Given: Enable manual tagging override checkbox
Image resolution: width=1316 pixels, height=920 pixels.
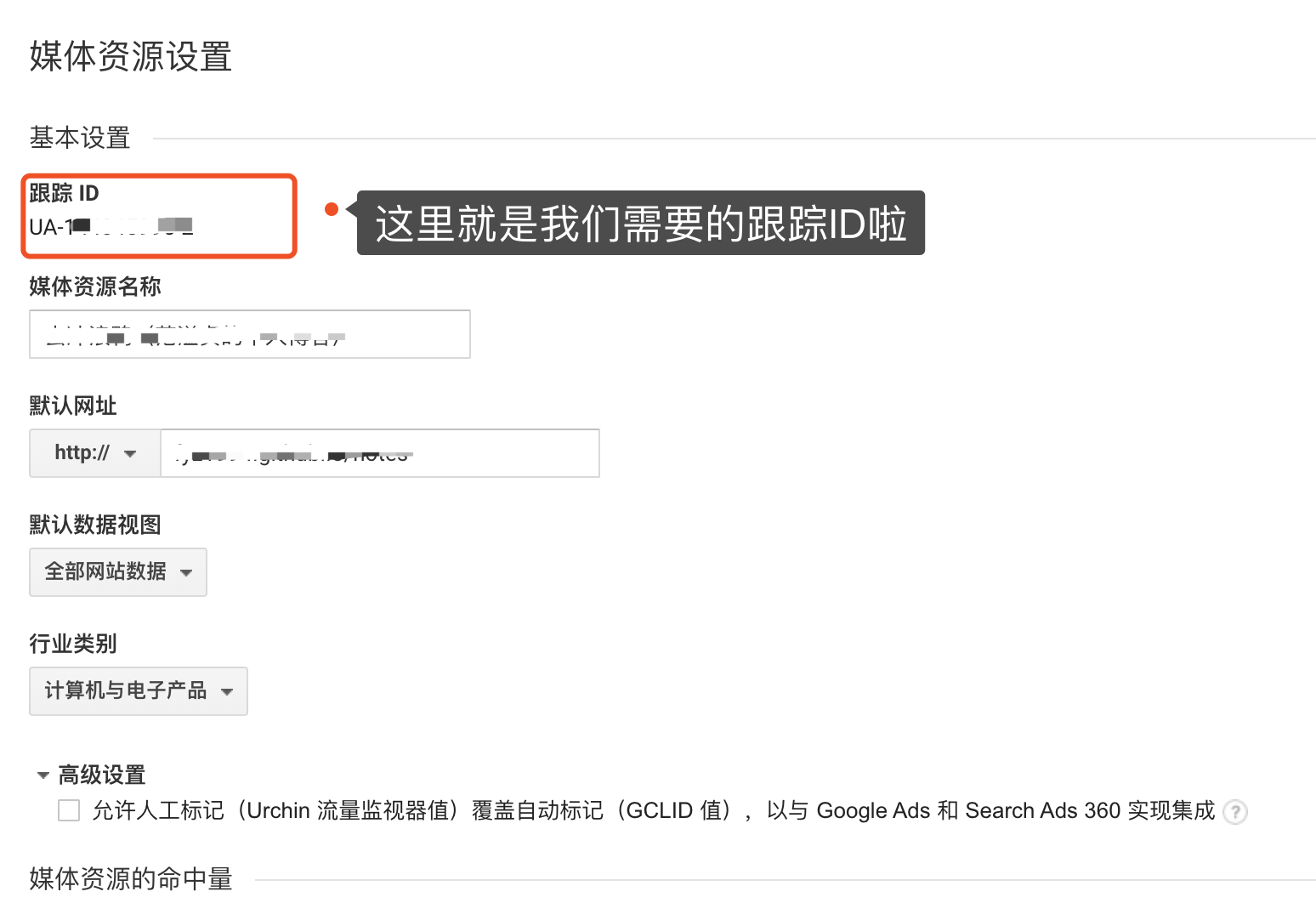Looking at the screenshot, I should pyautogui.click(x=69, y=810).
